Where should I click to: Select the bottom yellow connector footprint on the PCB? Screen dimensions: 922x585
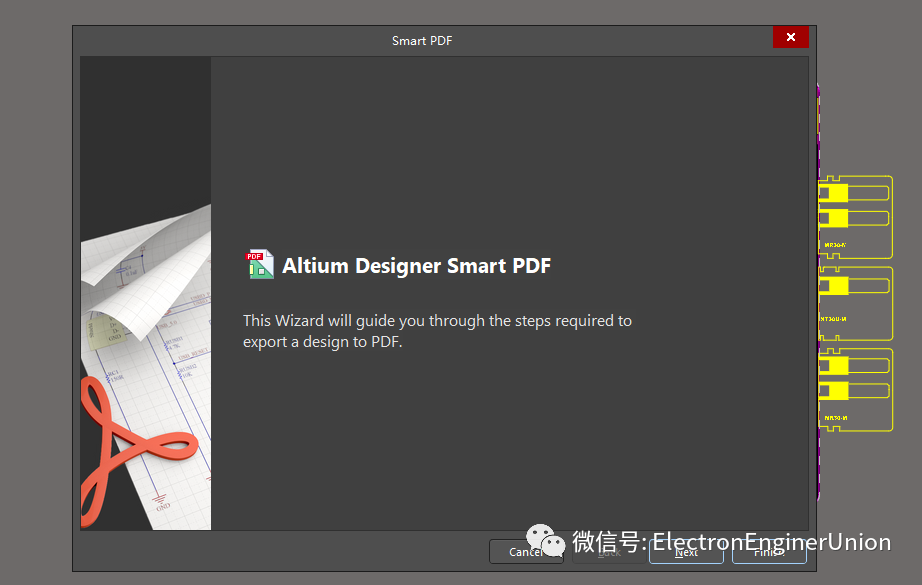854,390
